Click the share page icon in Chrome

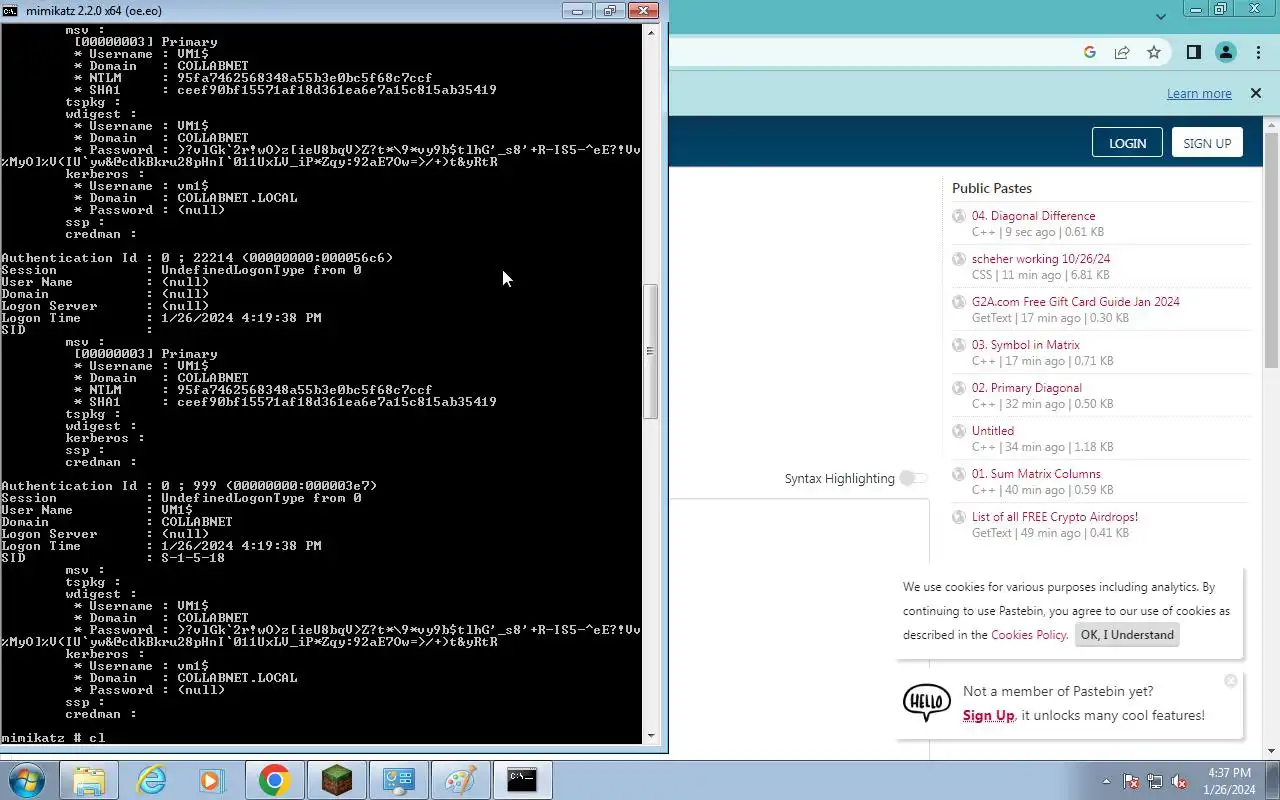(x=1122, y=53)
